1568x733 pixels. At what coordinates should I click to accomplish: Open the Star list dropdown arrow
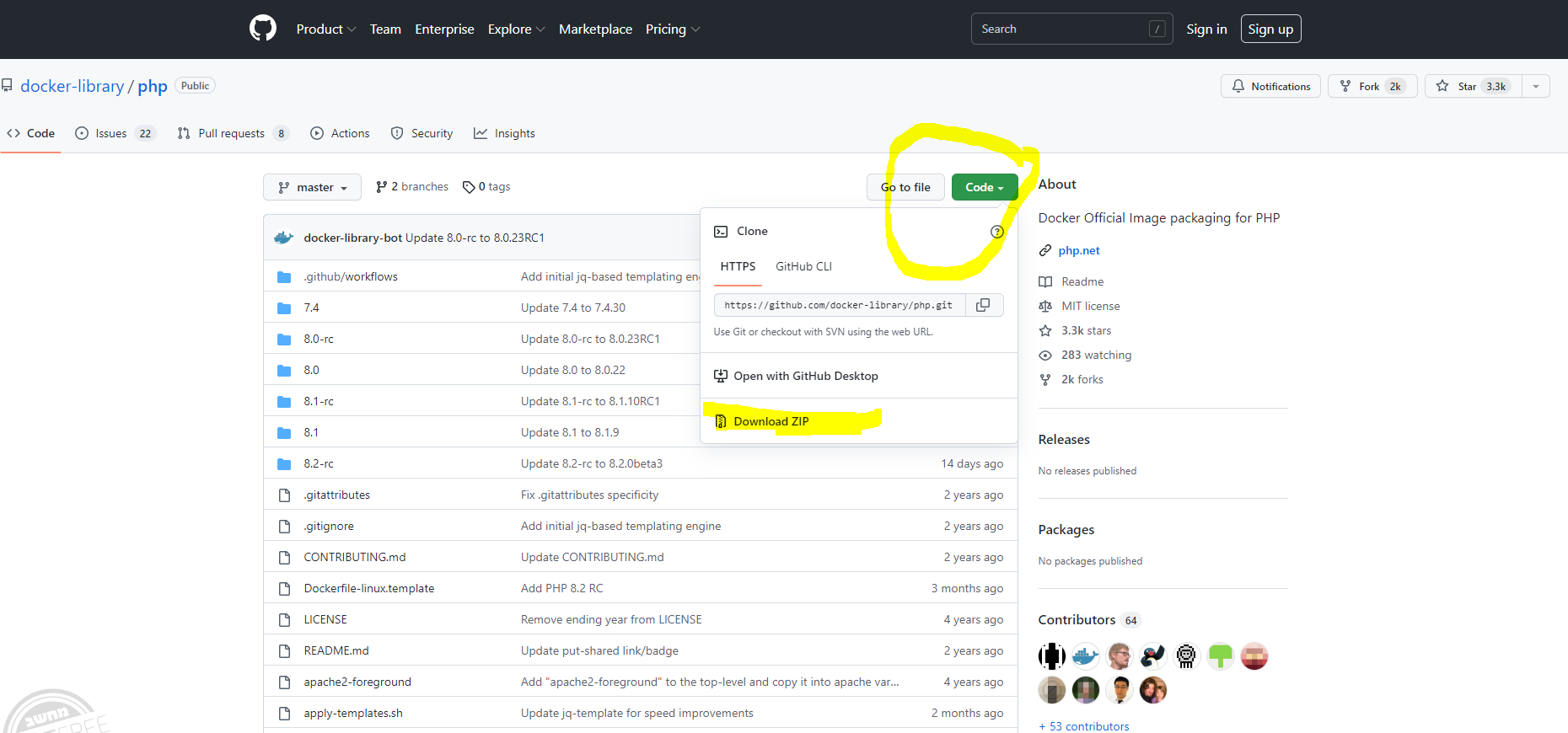1536,86
